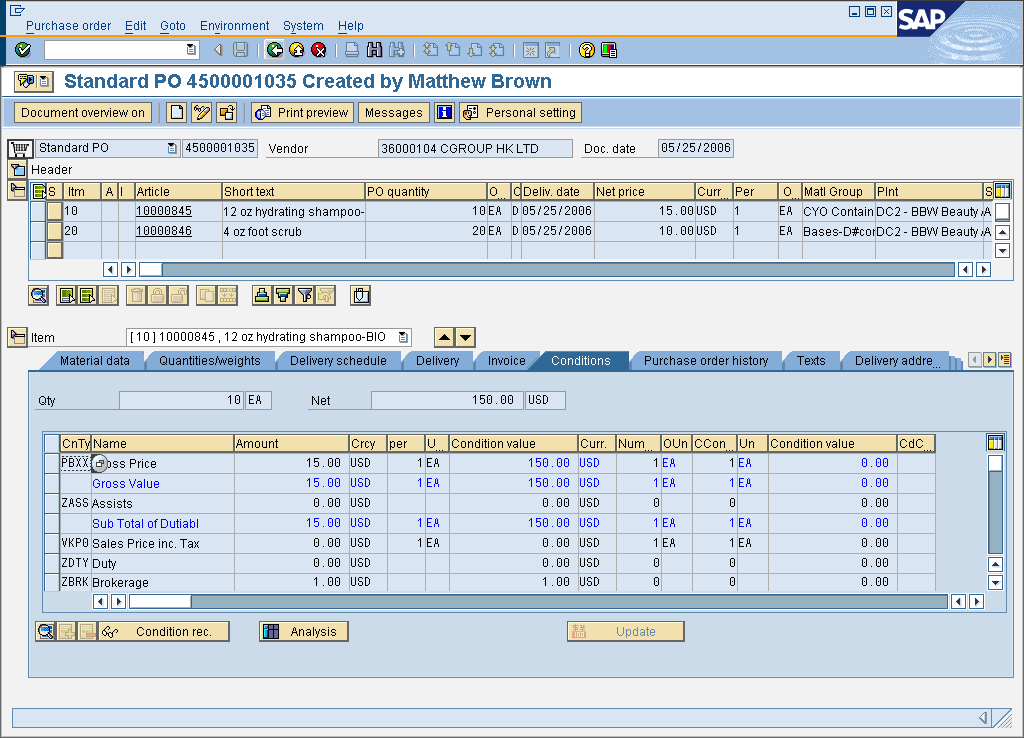The image size is (1024, 738).
Task: Select row checkbox for item 20
Action: coord(38,231)
